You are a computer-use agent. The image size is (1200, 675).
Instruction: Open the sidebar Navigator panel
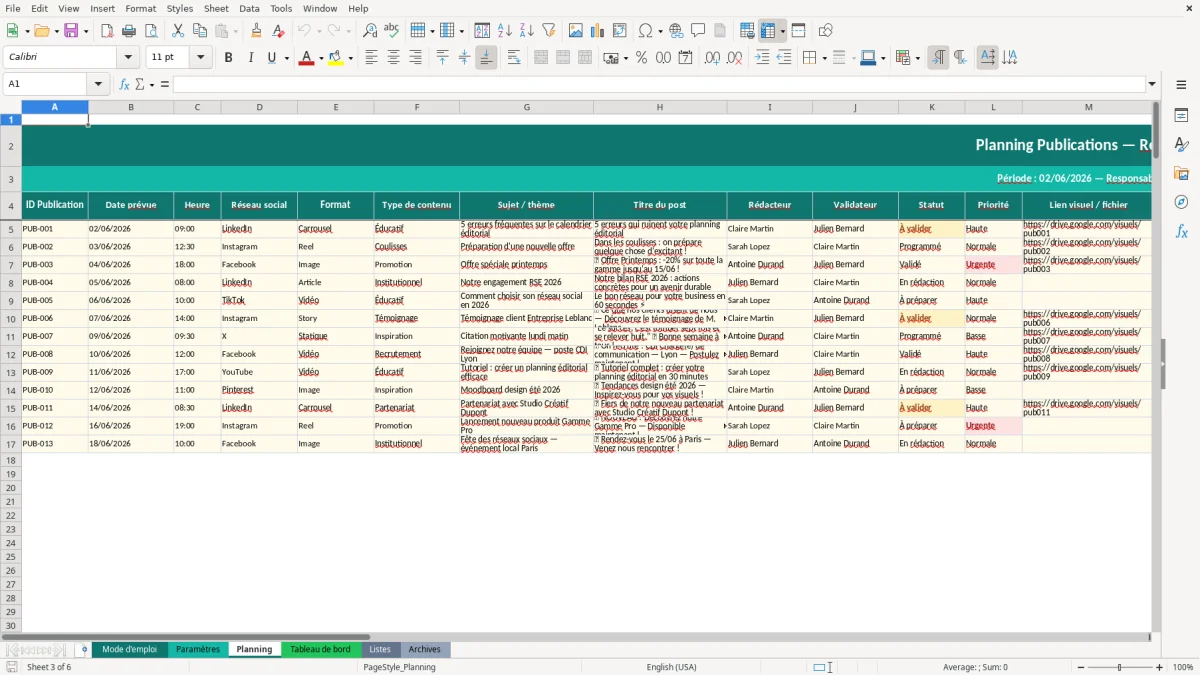coord(1181,203)
